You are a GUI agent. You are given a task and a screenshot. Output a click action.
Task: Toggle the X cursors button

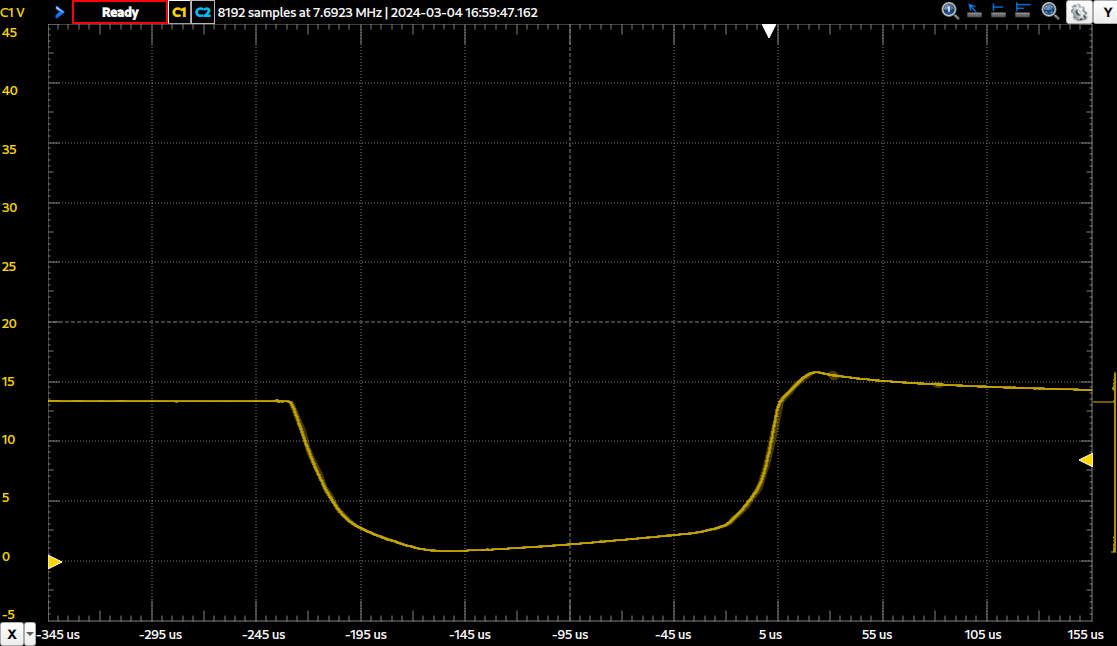pyautogui.click(x=12, y=634)
